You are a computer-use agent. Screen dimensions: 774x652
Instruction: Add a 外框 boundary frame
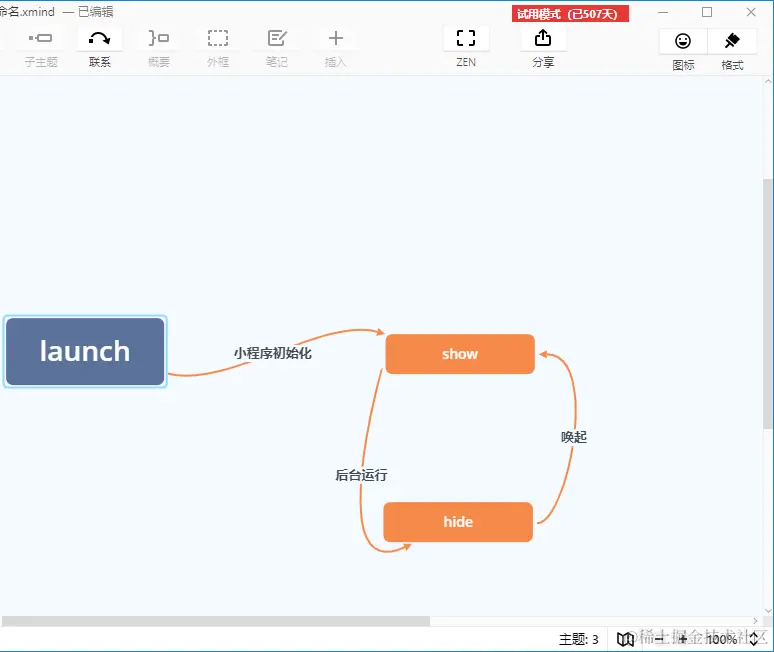(218, 48)
